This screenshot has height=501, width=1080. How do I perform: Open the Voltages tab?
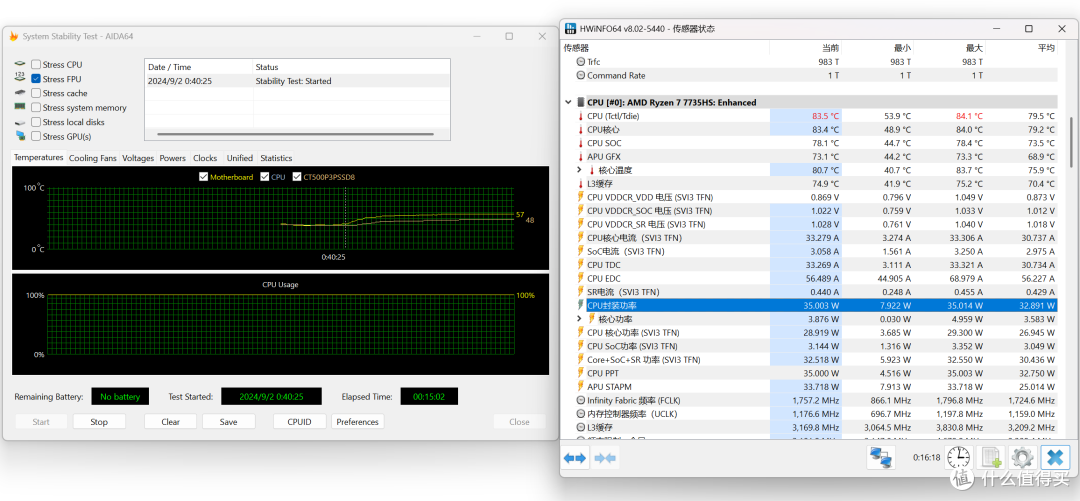pyautogui.click(x=138, y=158)
